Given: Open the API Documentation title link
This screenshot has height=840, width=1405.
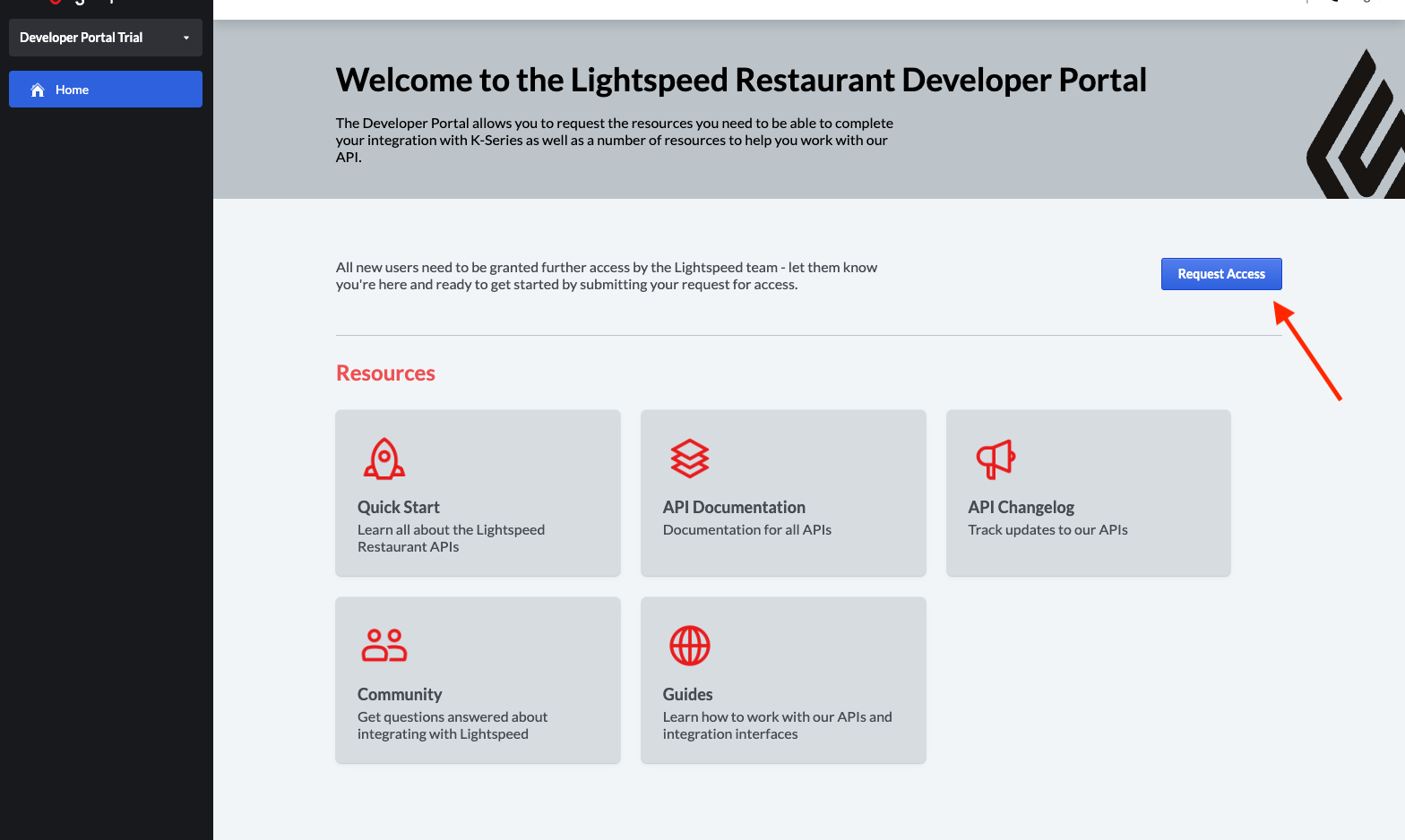Looking at the screenshot, I should tap(734, 507).
